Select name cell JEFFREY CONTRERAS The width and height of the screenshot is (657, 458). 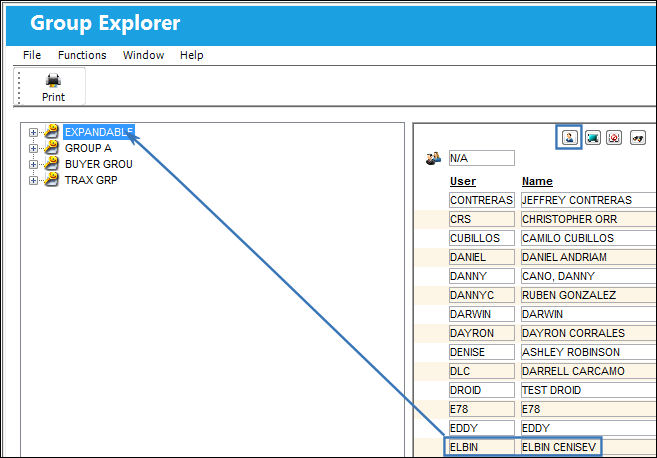589,200
